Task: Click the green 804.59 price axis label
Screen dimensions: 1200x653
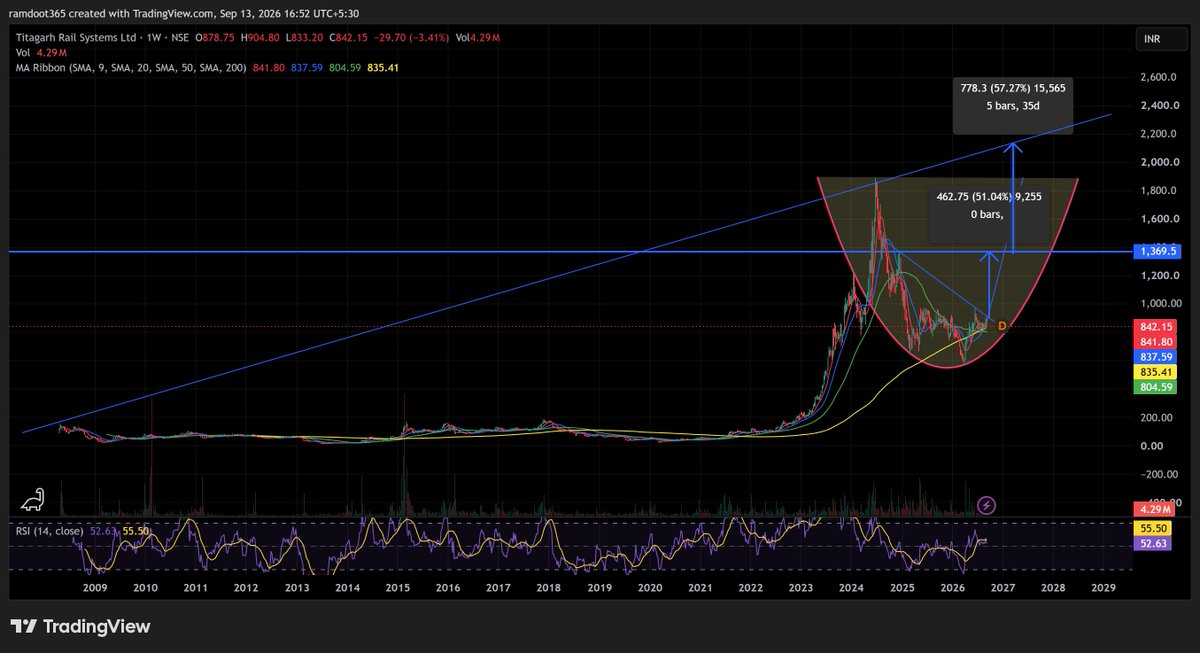Action: coord(1154,387)
